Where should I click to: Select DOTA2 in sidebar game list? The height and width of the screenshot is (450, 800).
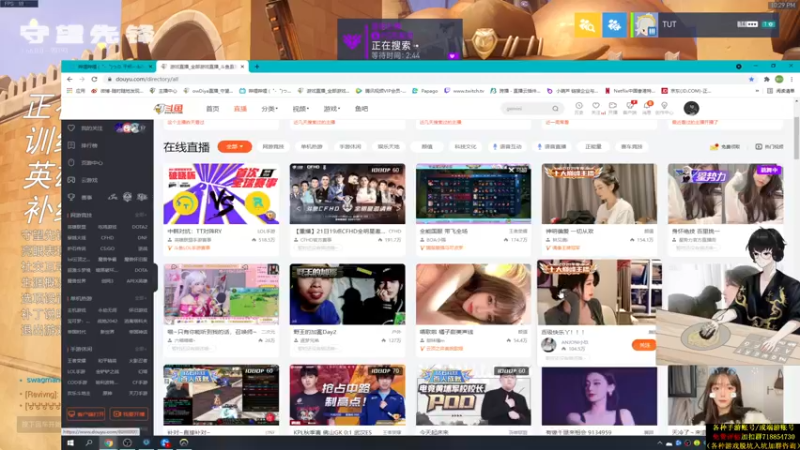click(x=139, y=227)
